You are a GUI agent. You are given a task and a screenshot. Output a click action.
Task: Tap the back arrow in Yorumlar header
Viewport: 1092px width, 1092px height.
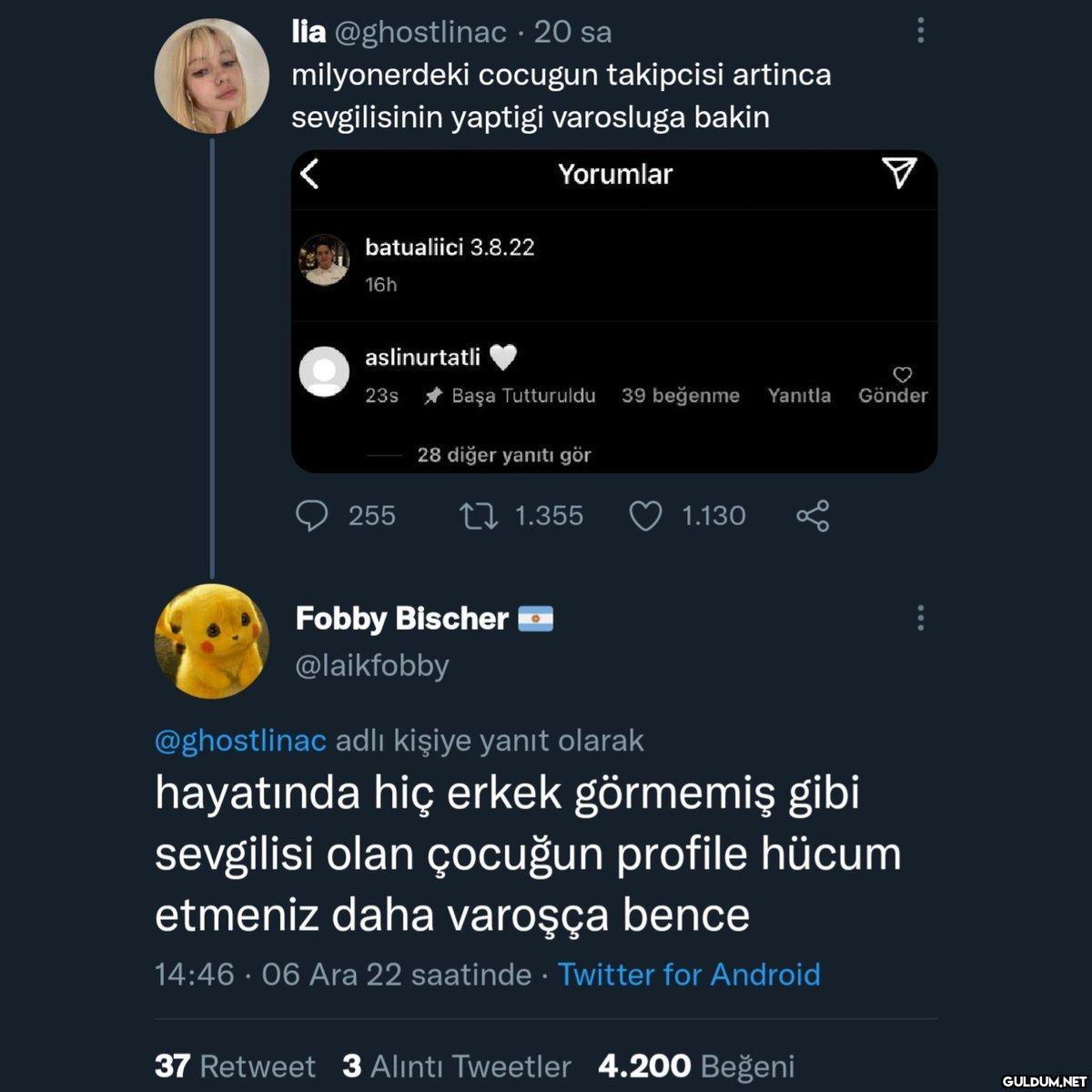[310, 174]
